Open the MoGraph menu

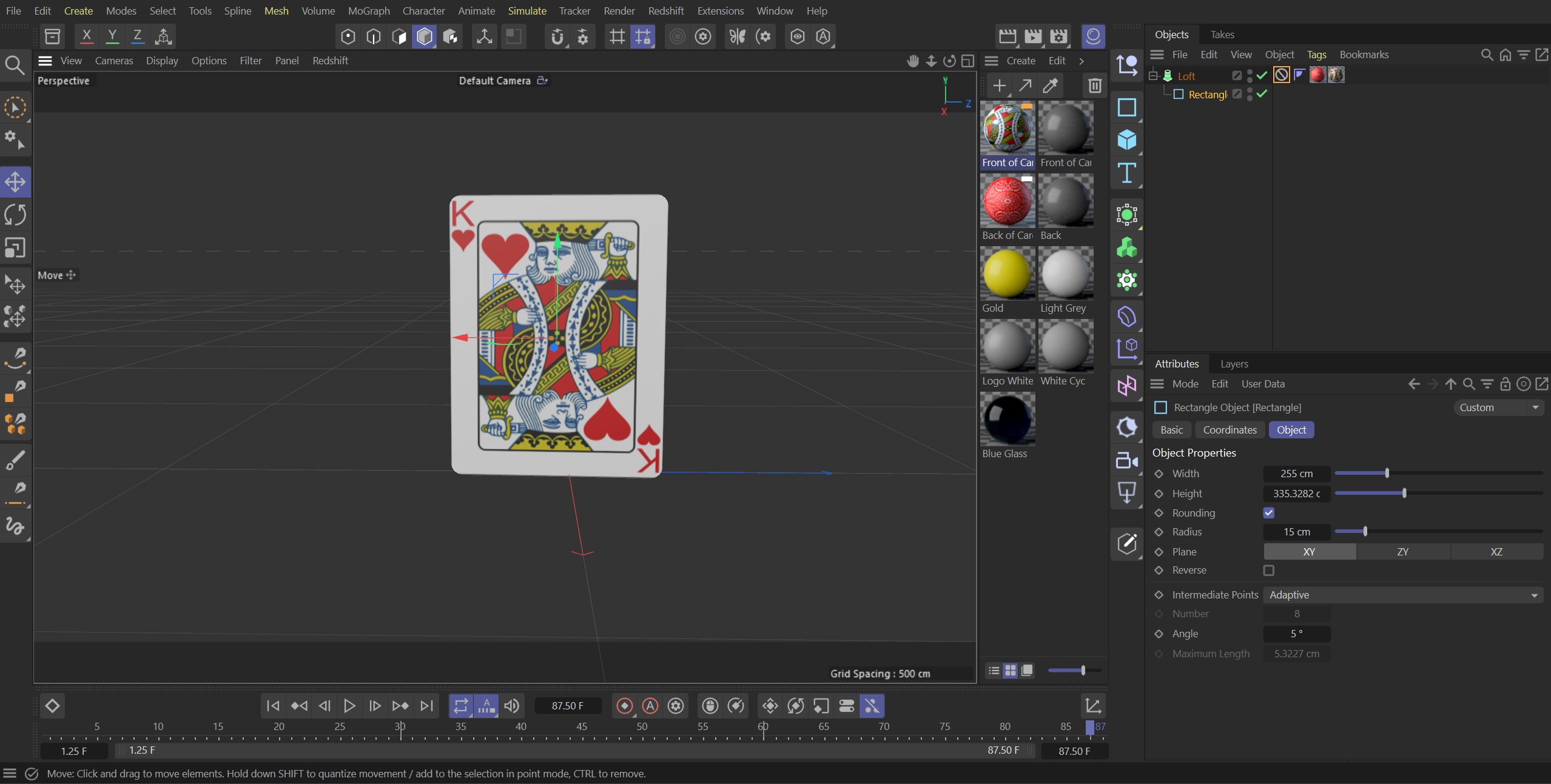pyautogui.click(x=369, y=10)
